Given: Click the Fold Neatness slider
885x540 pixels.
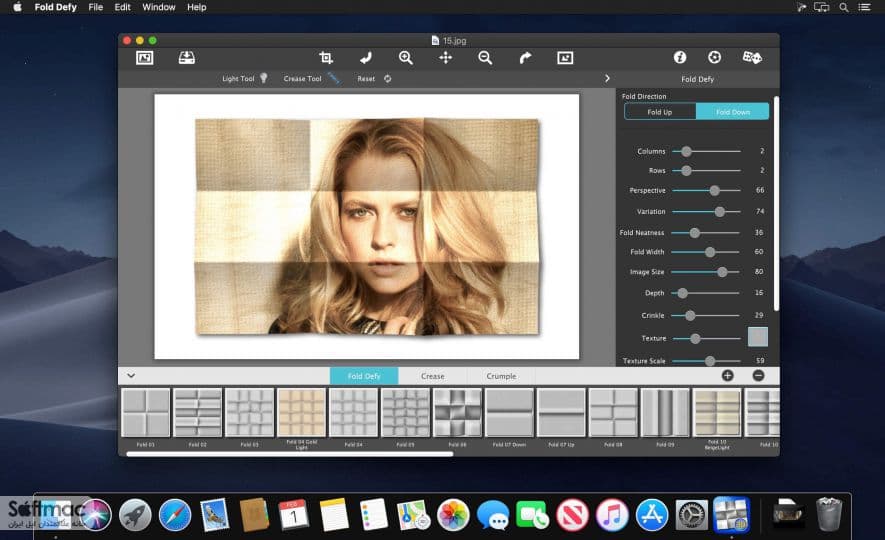Looking at the screenshot, I should point(706,232).
